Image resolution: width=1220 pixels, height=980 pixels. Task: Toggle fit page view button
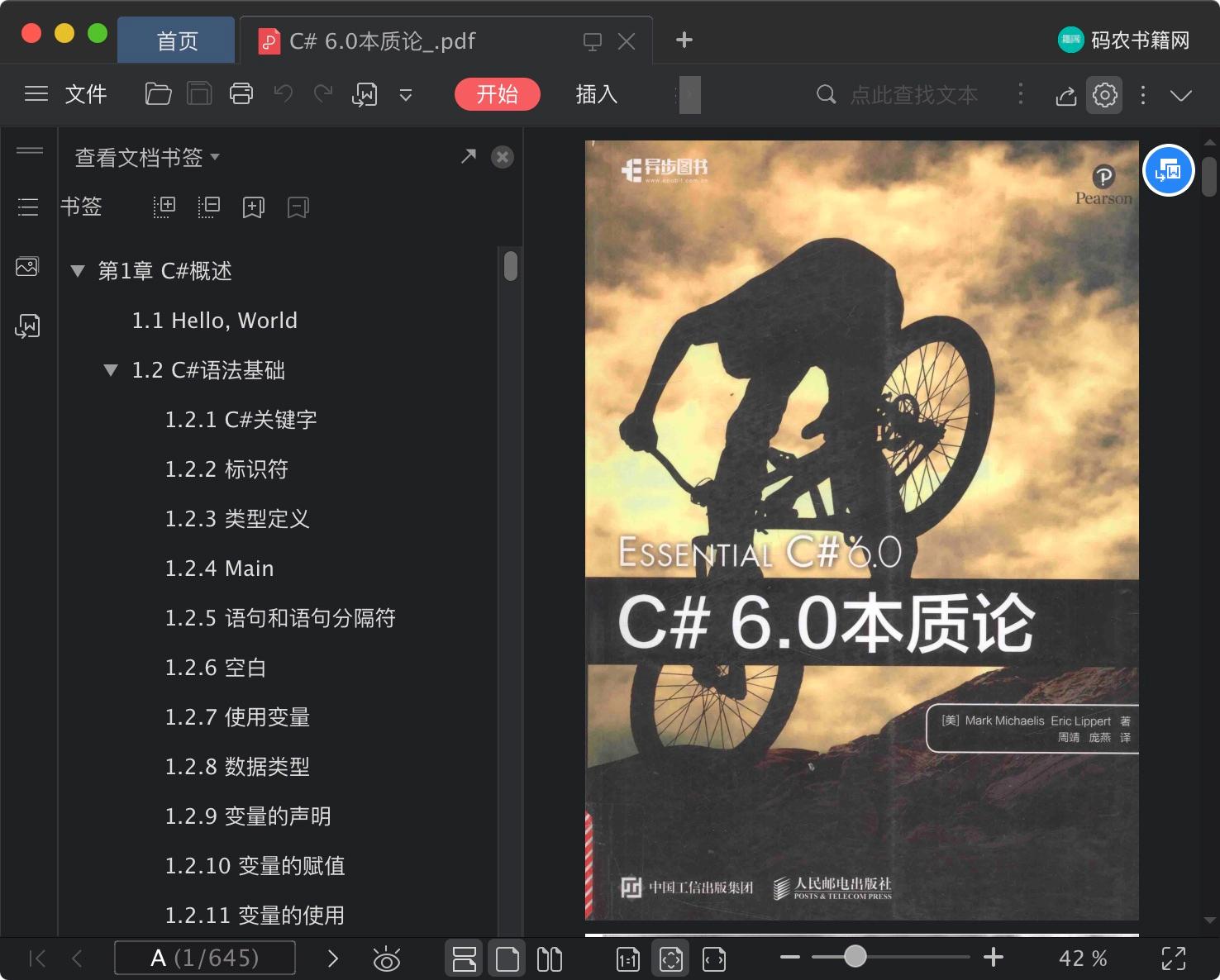tap(671, 959)
